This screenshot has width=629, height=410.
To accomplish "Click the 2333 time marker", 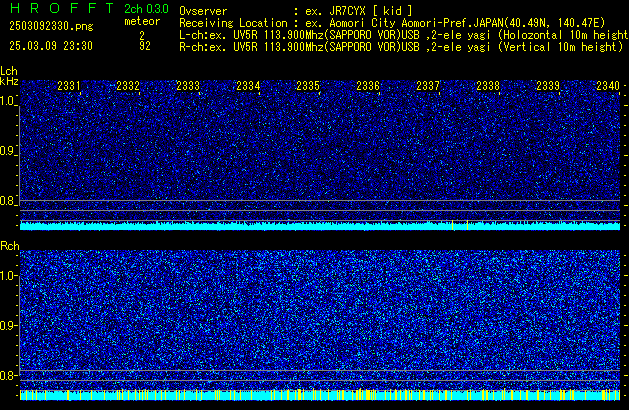I will [x=188, y=86].
